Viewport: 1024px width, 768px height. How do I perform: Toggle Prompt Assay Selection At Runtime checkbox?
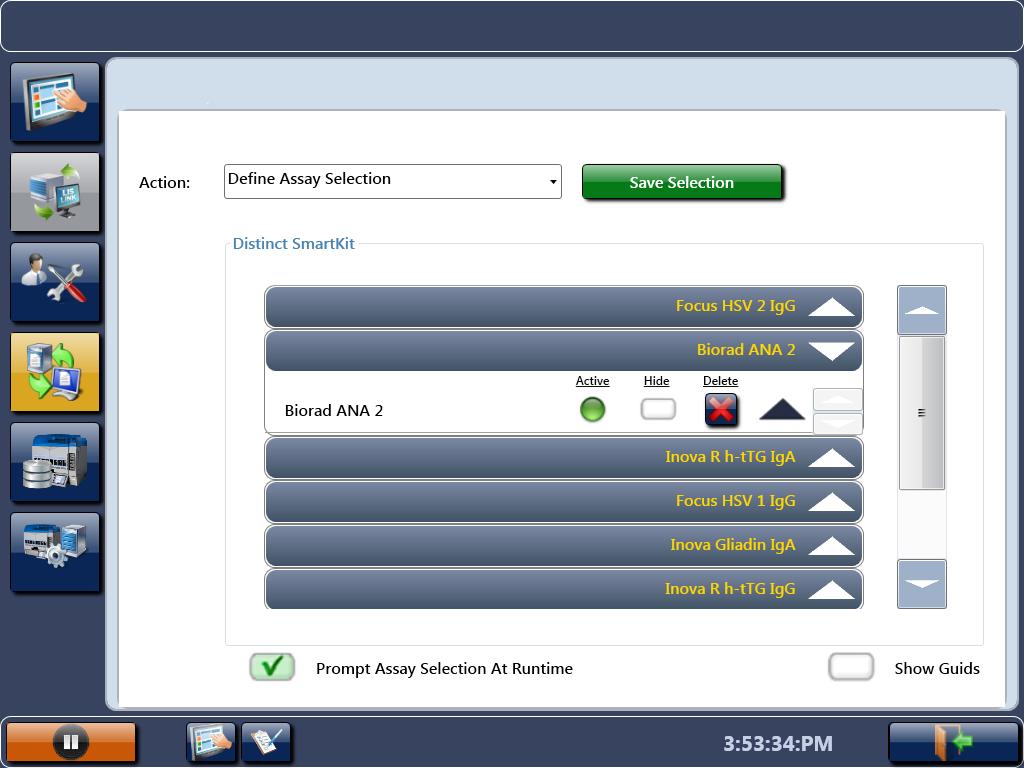point(272,667)
